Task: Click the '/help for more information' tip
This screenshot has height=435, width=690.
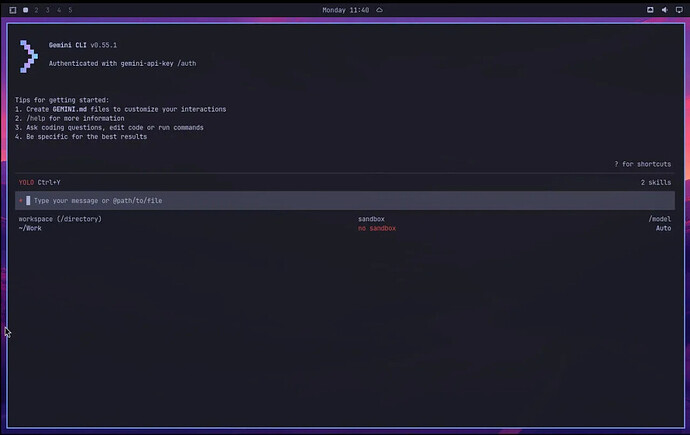Action: 70,118
